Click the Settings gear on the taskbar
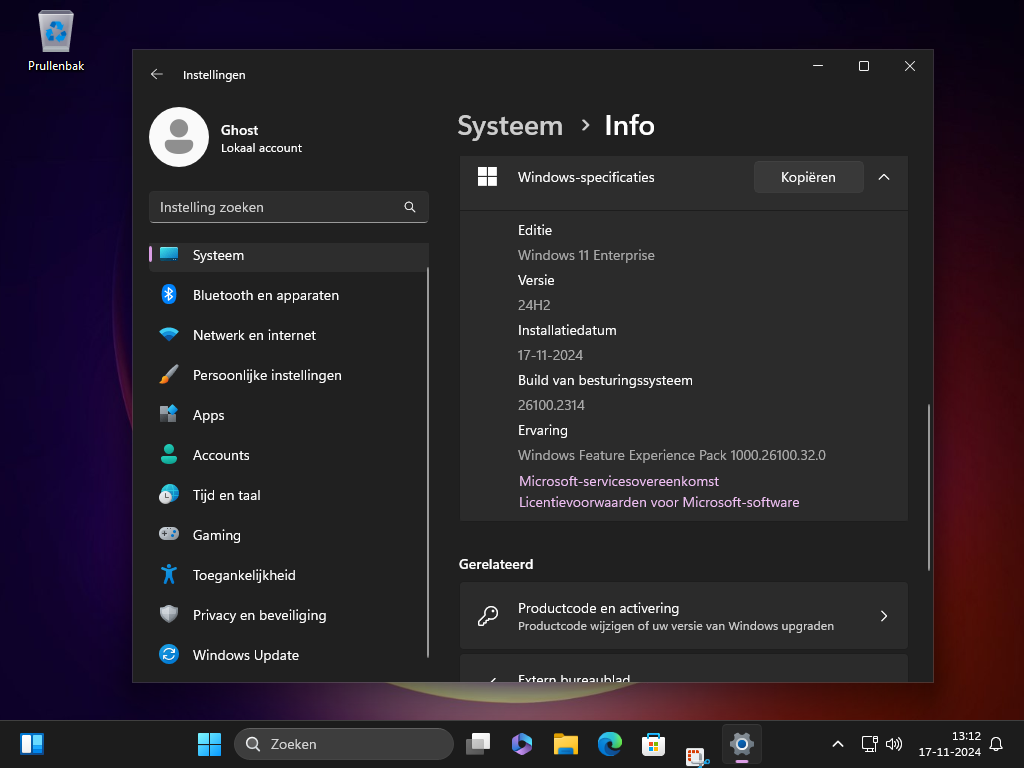Screen dimensions: 1024x768 click(x=742, y=744)
